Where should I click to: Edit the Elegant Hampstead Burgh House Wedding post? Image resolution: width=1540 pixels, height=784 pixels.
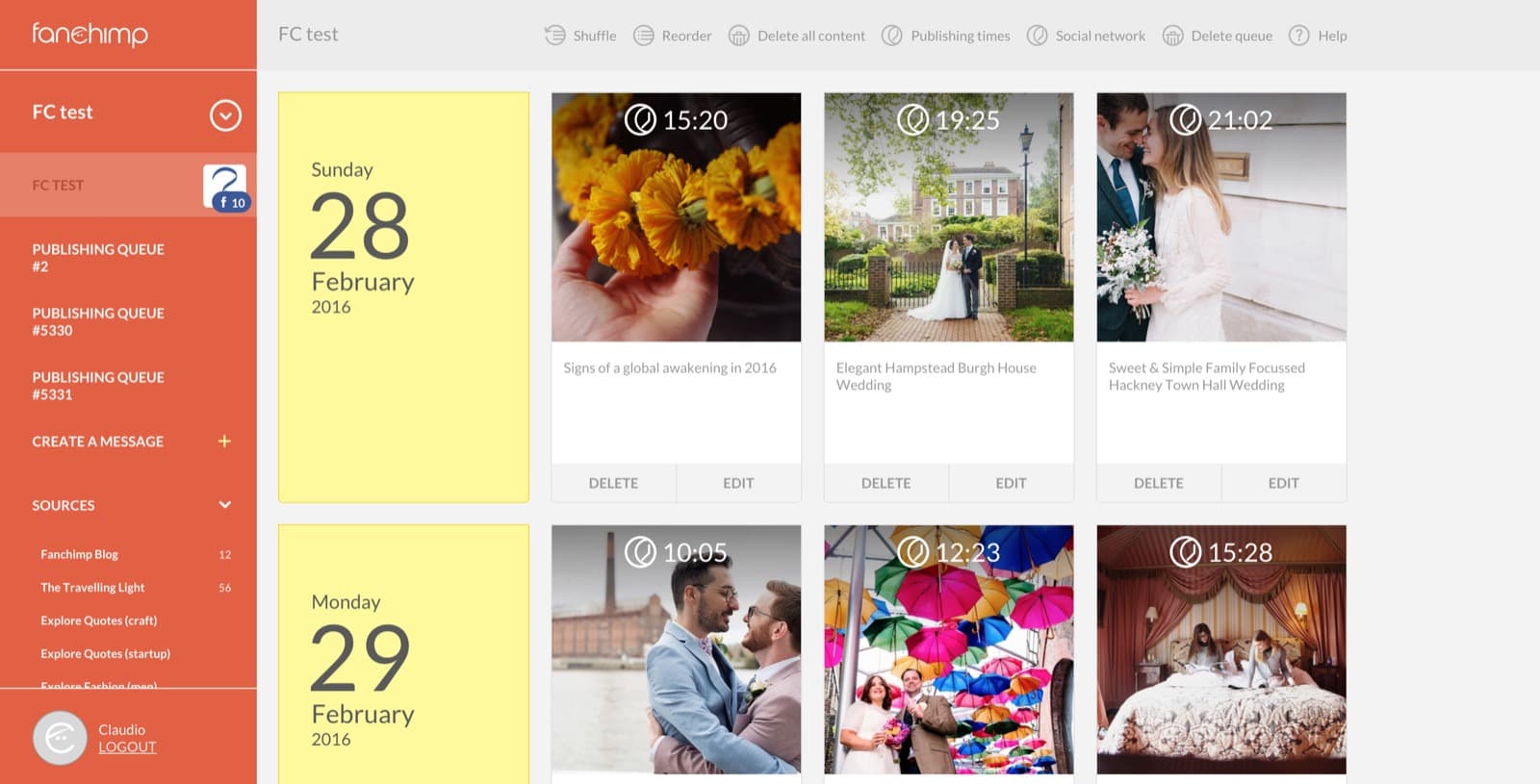pos(1011,483)
